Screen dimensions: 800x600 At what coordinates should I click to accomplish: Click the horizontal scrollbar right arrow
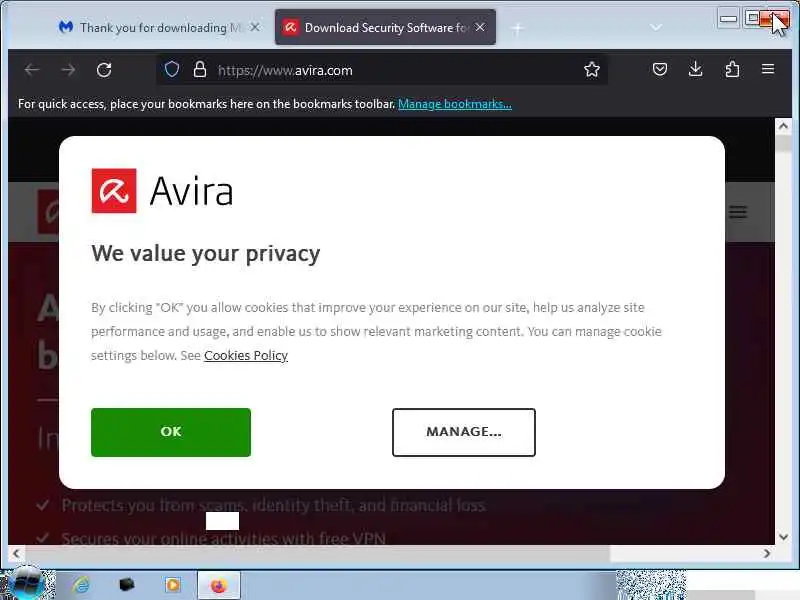pyautogui.click(x=766, y=553)
